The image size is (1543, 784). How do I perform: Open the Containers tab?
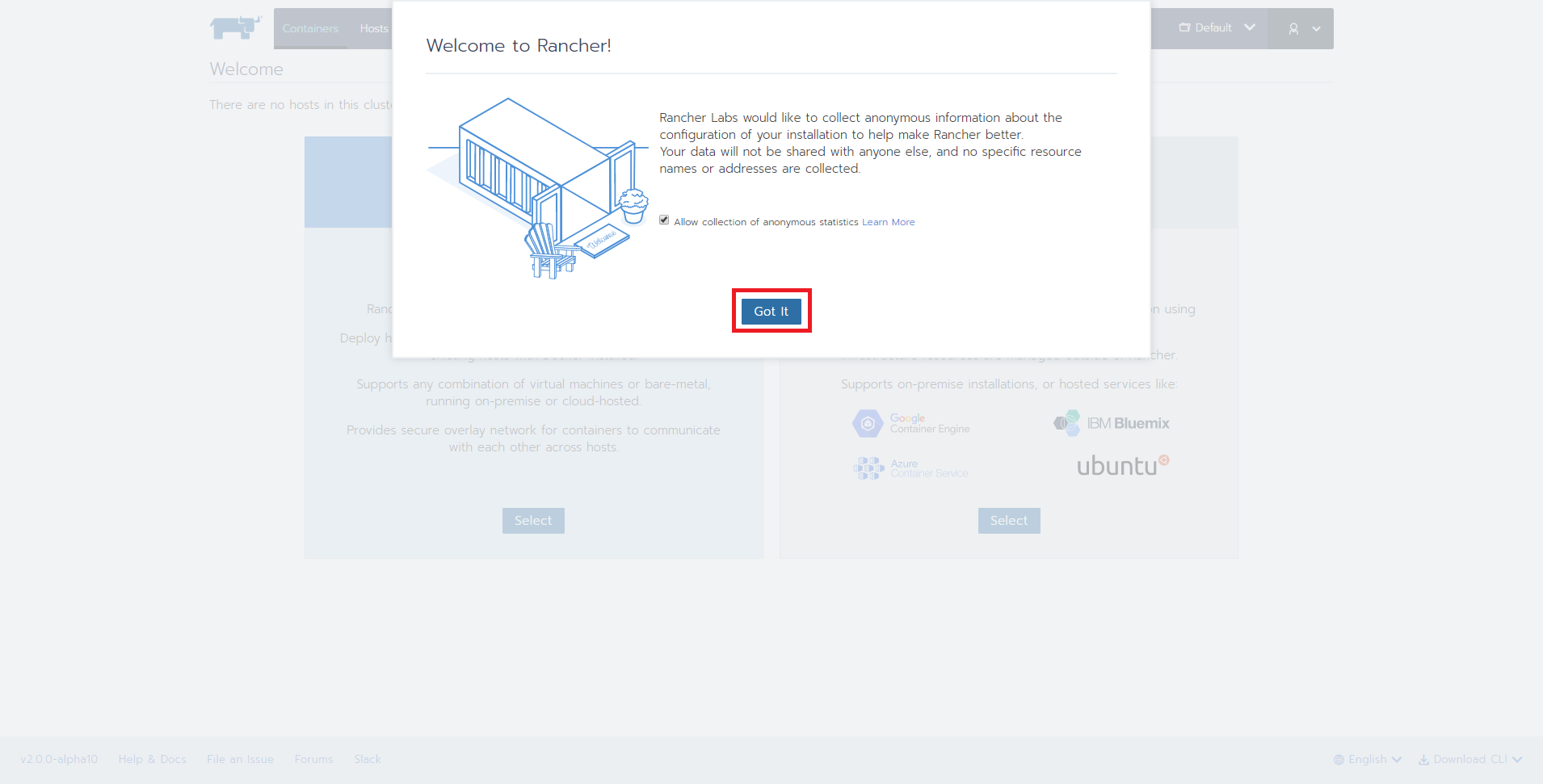coord(310,28)
